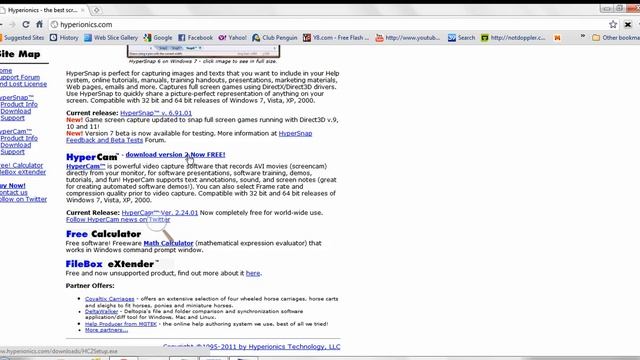Open Contact us in the sidebar
The height and width of the screenshot is (360, 640).
click(x=14, y=193)
